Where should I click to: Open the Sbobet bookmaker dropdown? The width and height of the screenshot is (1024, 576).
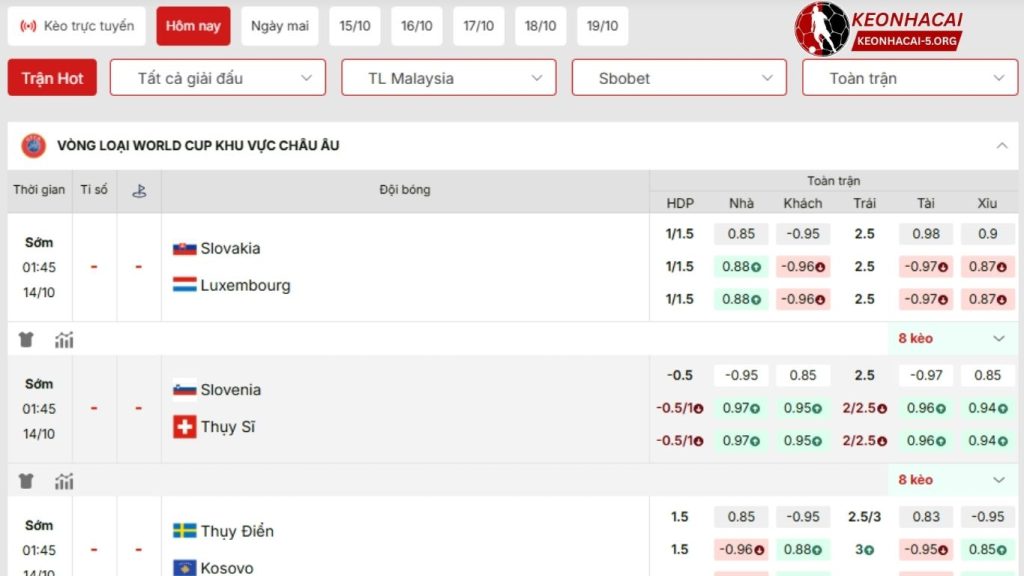click(679, 76)
